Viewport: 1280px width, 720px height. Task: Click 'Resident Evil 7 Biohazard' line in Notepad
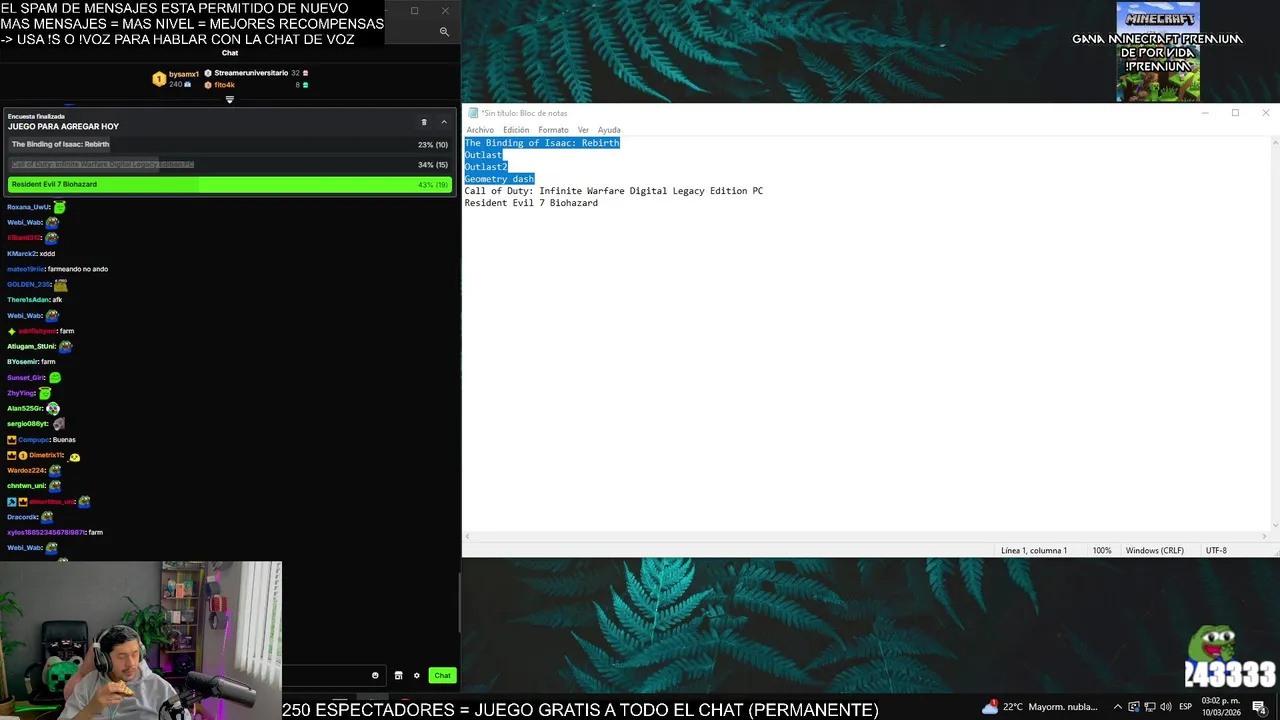pyautogui.click(x=531, y=203)
